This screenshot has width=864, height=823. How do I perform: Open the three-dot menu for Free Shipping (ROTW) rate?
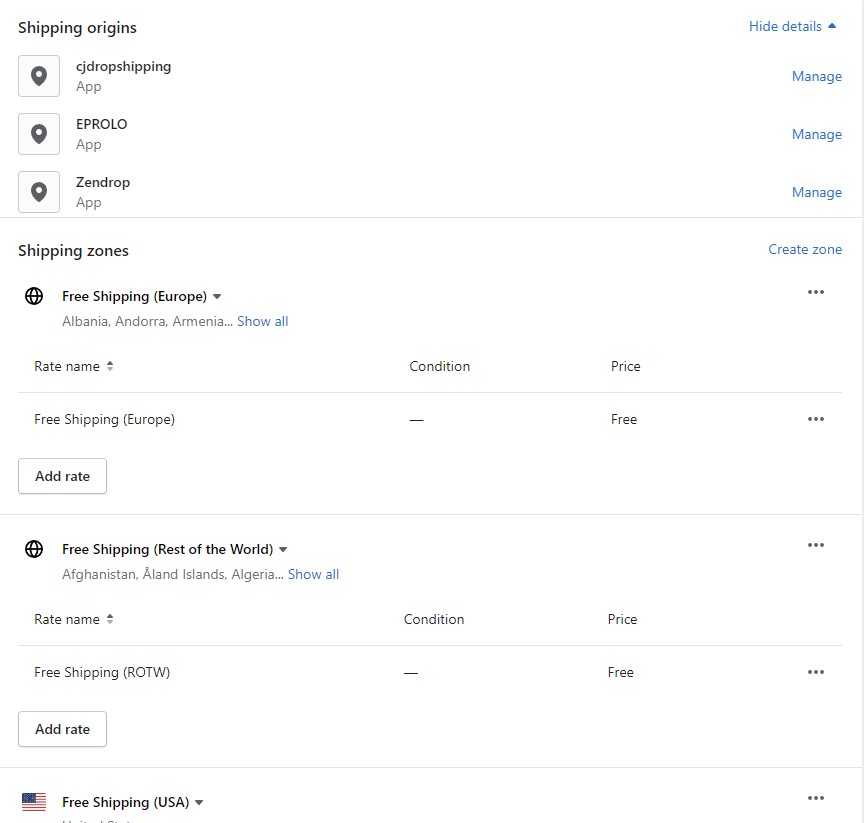816,672
